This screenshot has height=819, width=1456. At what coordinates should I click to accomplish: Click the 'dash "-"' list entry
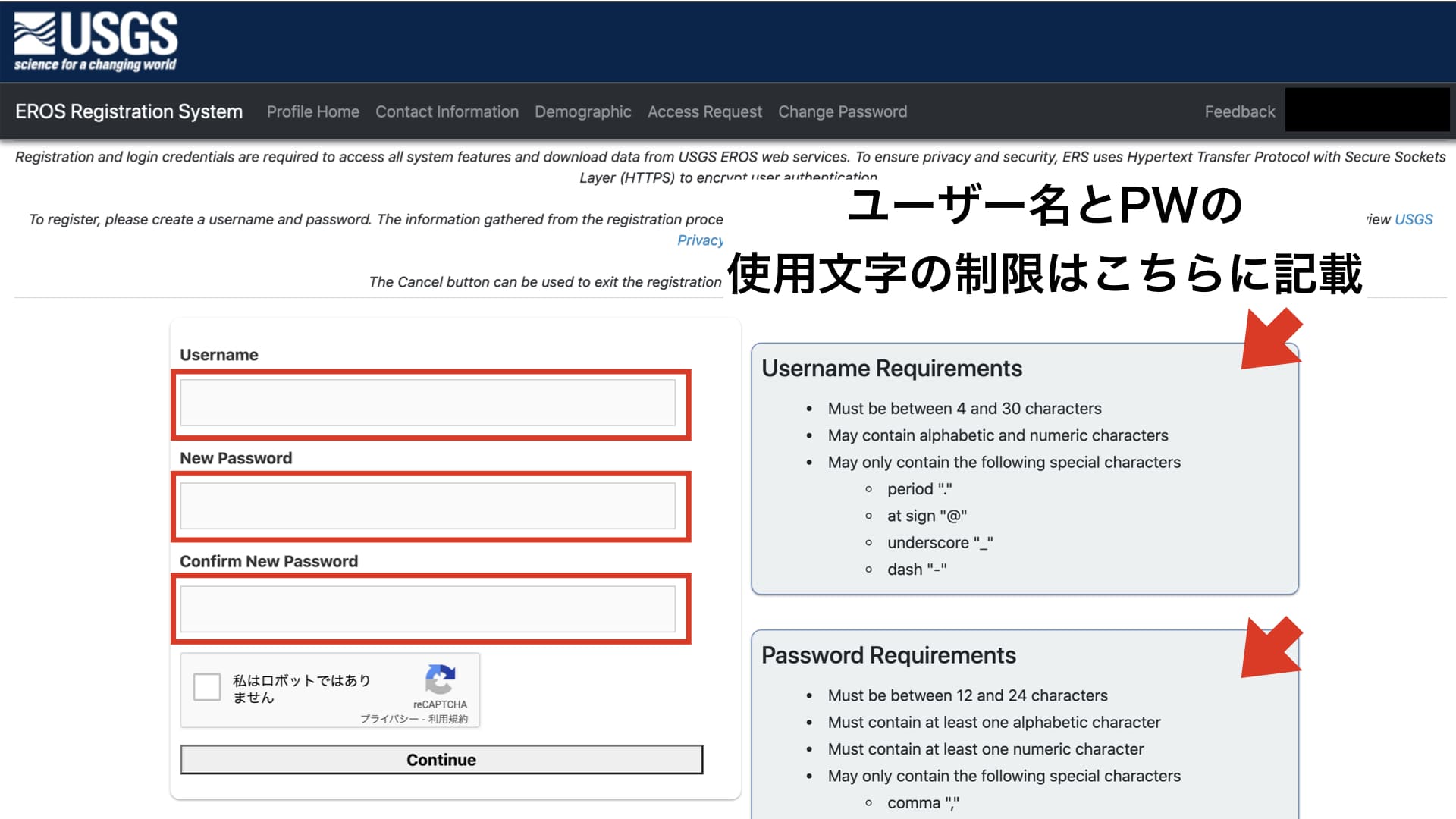click(x=918, y=570)
